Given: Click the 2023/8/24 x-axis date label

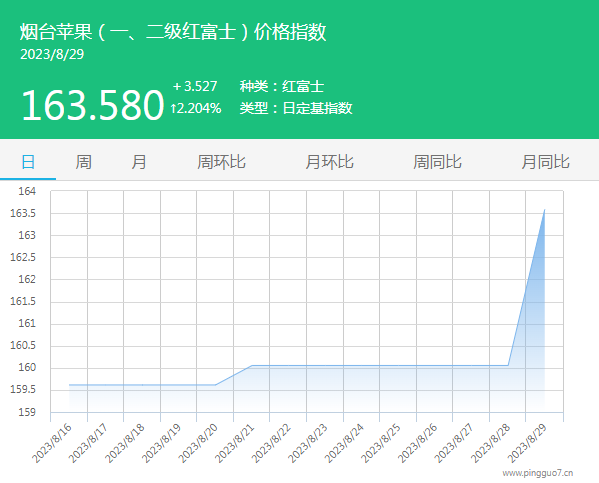Looking at the screenshot, I should pyautogui.click(x=344, y=443).
